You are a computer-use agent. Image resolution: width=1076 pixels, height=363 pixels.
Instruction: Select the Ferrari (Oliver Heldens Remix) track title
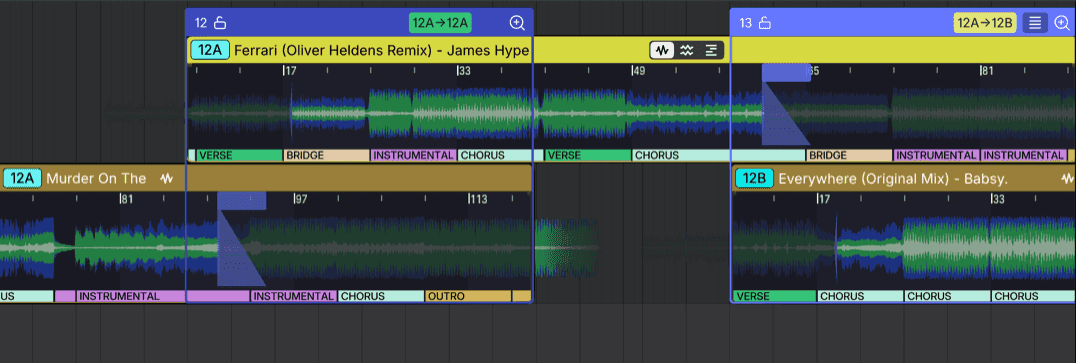tap(382, 50)
